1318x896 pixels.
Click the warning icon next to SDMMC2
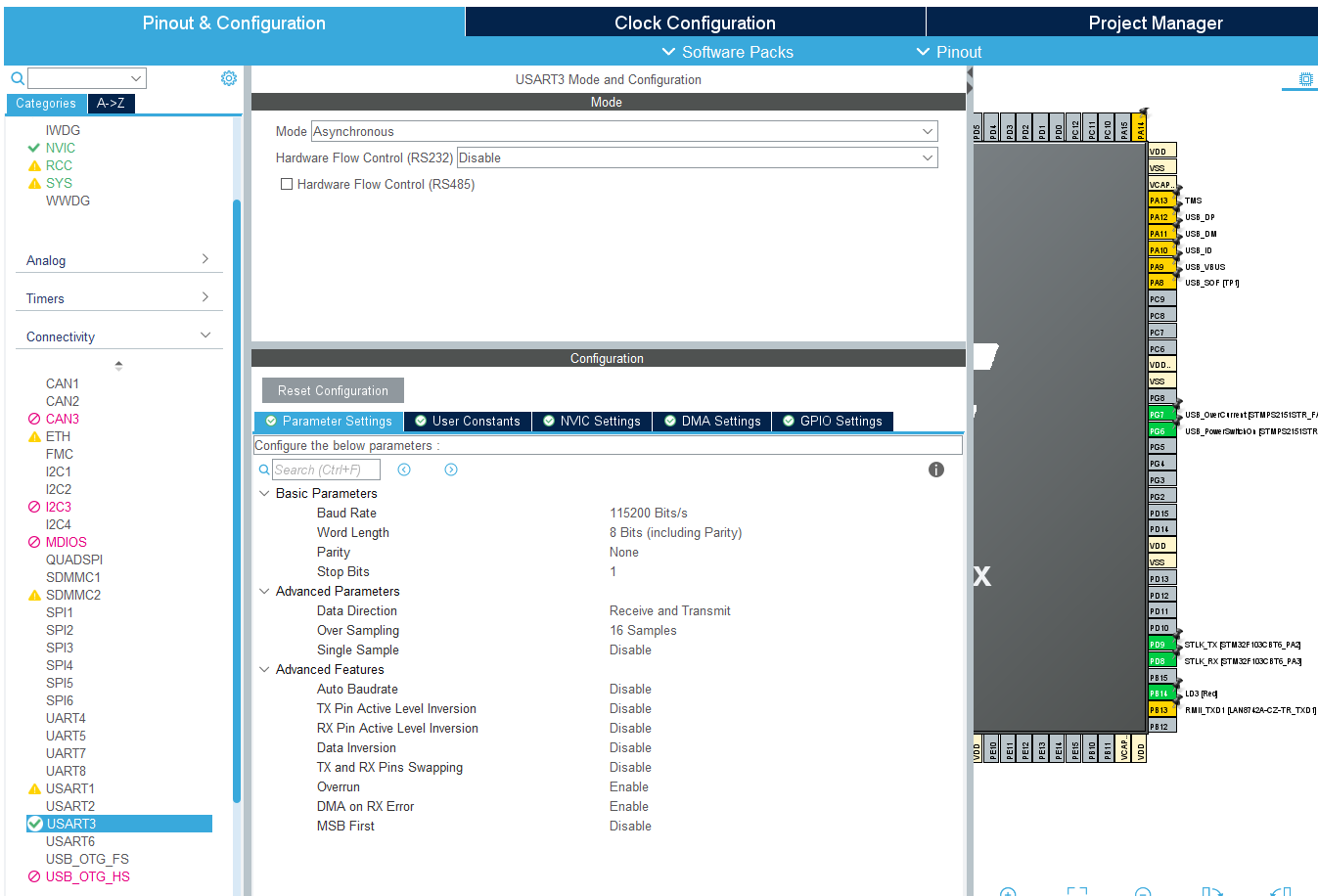point(34,596)
